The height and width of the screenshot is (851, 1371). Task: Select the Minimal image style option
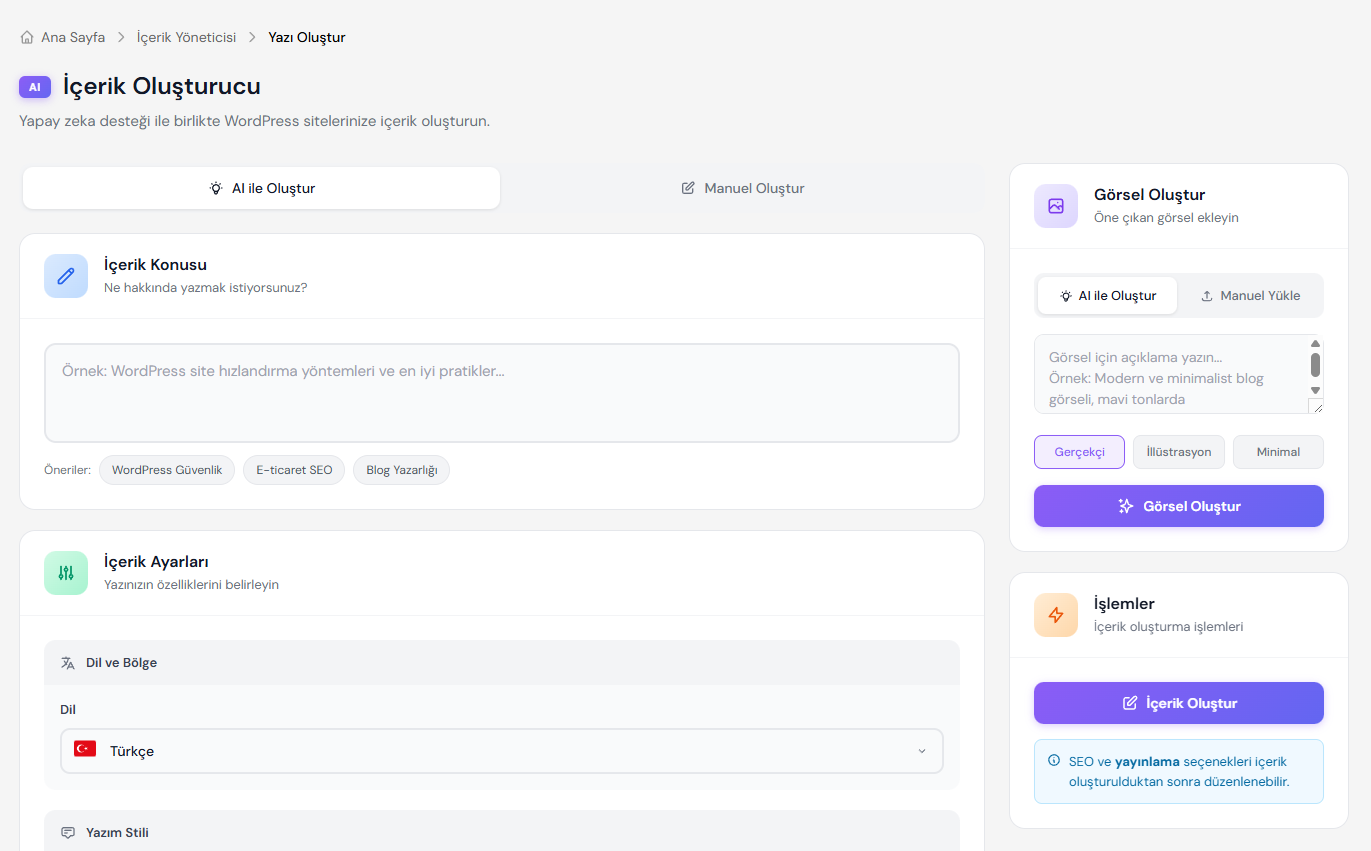pyautogui.click(x=1278, y=452)
